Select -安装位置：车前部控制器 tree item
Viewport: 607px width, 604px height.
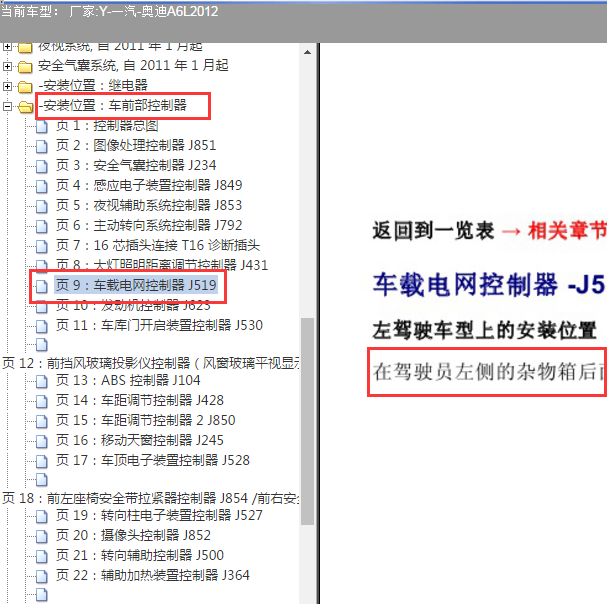[112, 105]
